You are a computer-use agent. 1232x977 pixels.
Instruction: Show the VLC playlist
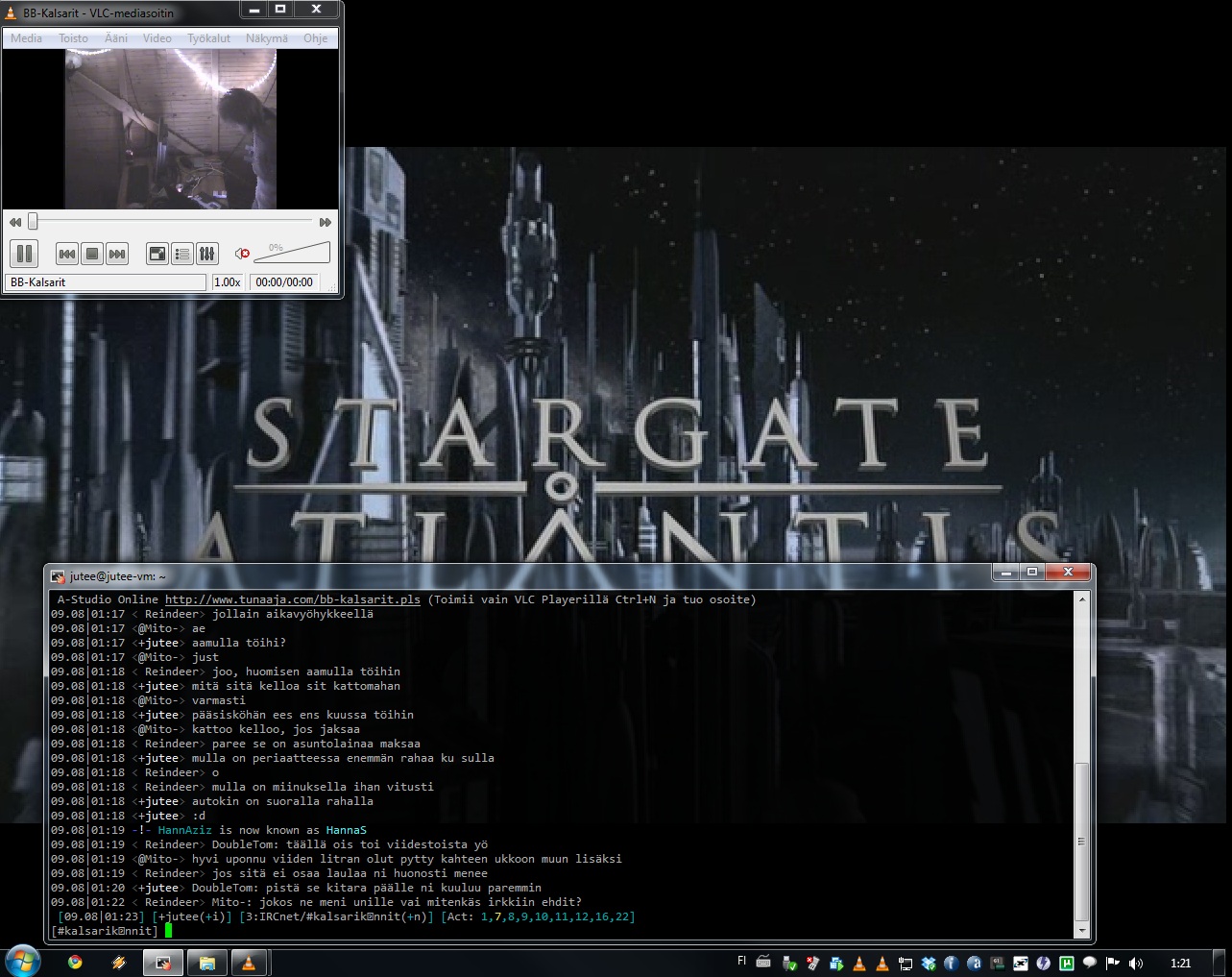(x=181, y=254)
